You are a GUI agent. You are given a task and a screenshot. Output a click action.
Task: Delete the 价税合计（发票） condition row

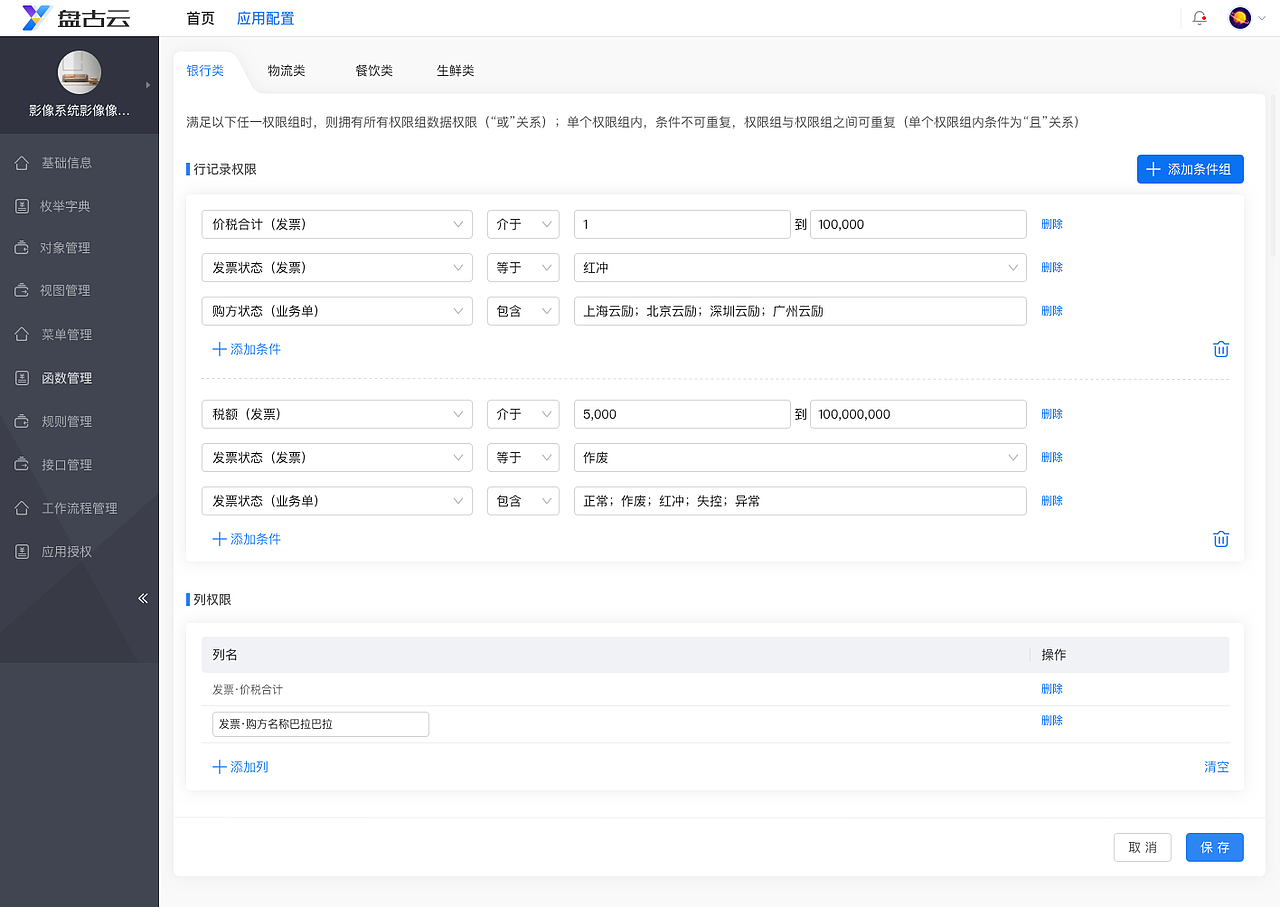click(x=1052, y=224)
